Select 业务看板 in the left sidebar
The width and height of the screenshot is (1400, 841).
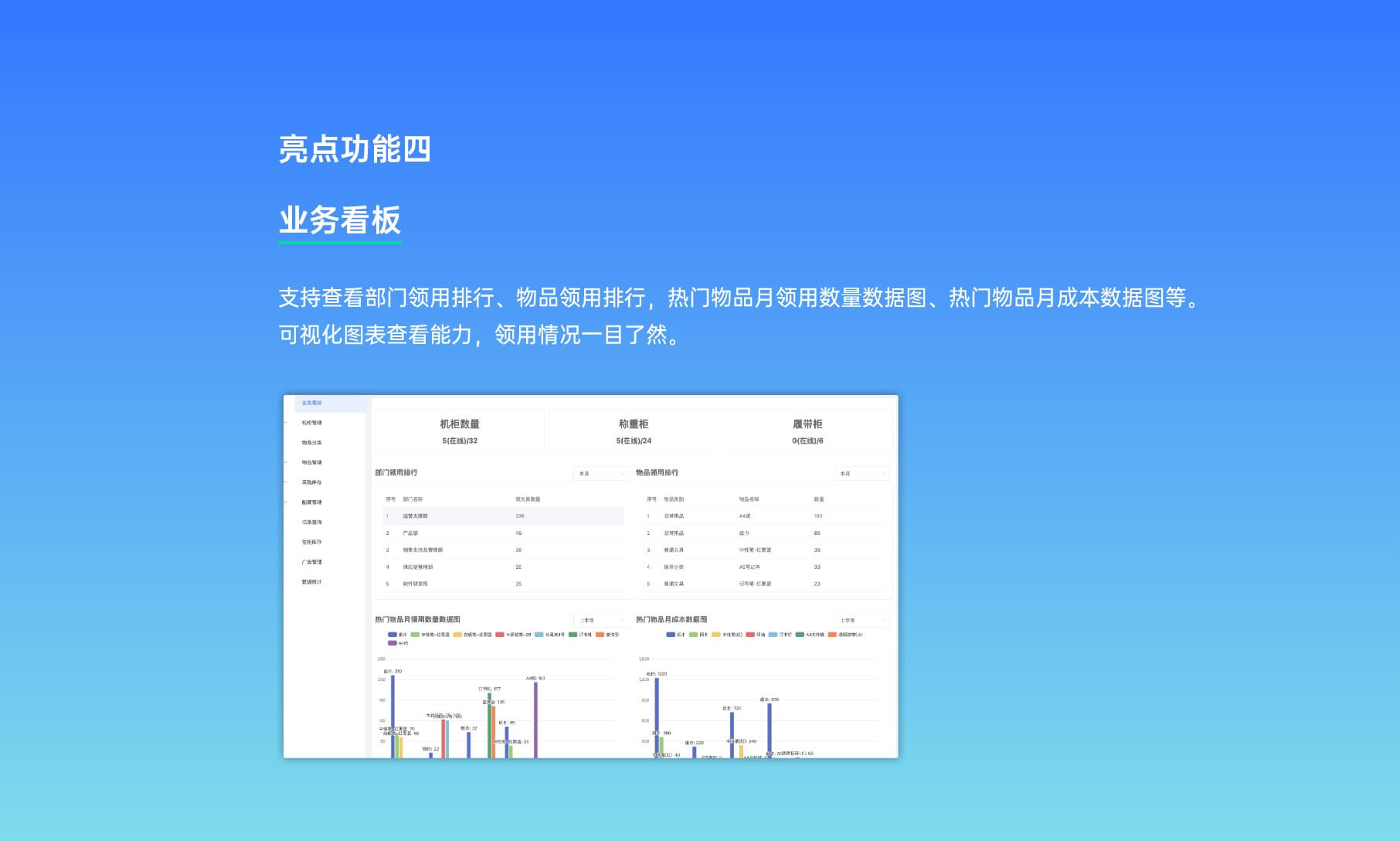(x=312, y=403)
